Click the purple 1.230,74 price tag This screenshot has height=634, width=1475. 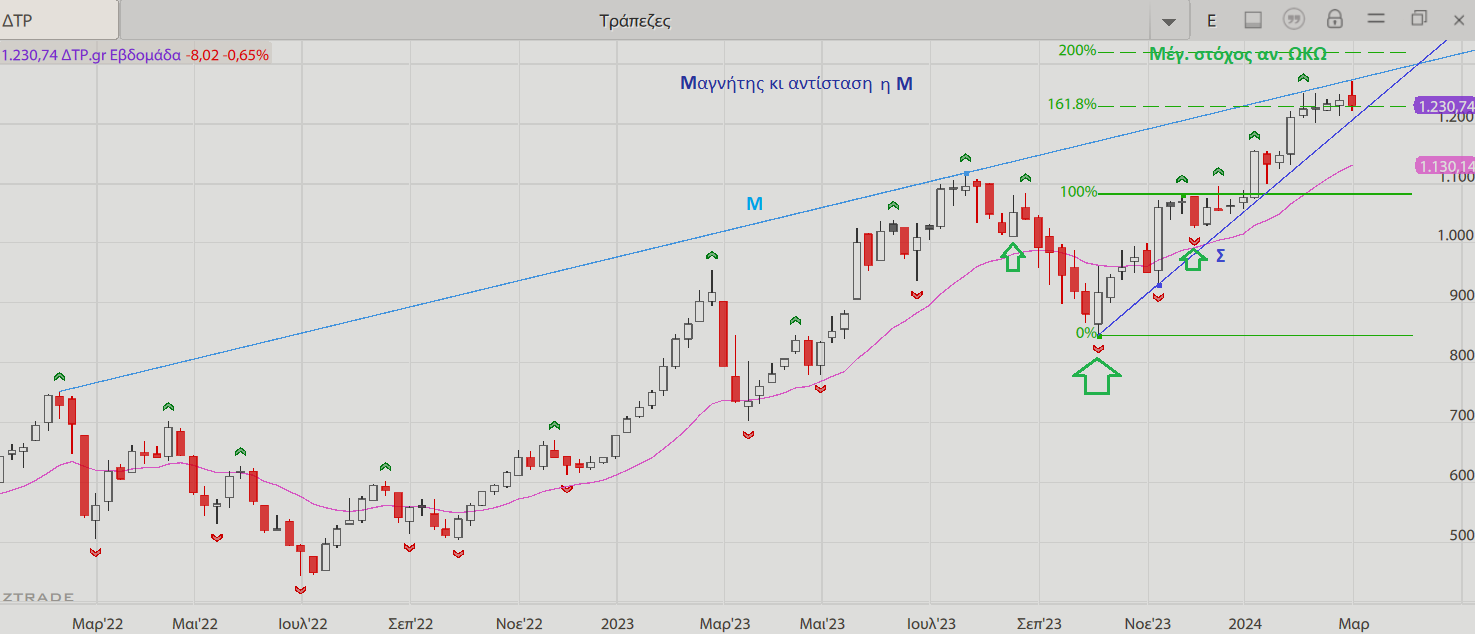click(1444, 107)
